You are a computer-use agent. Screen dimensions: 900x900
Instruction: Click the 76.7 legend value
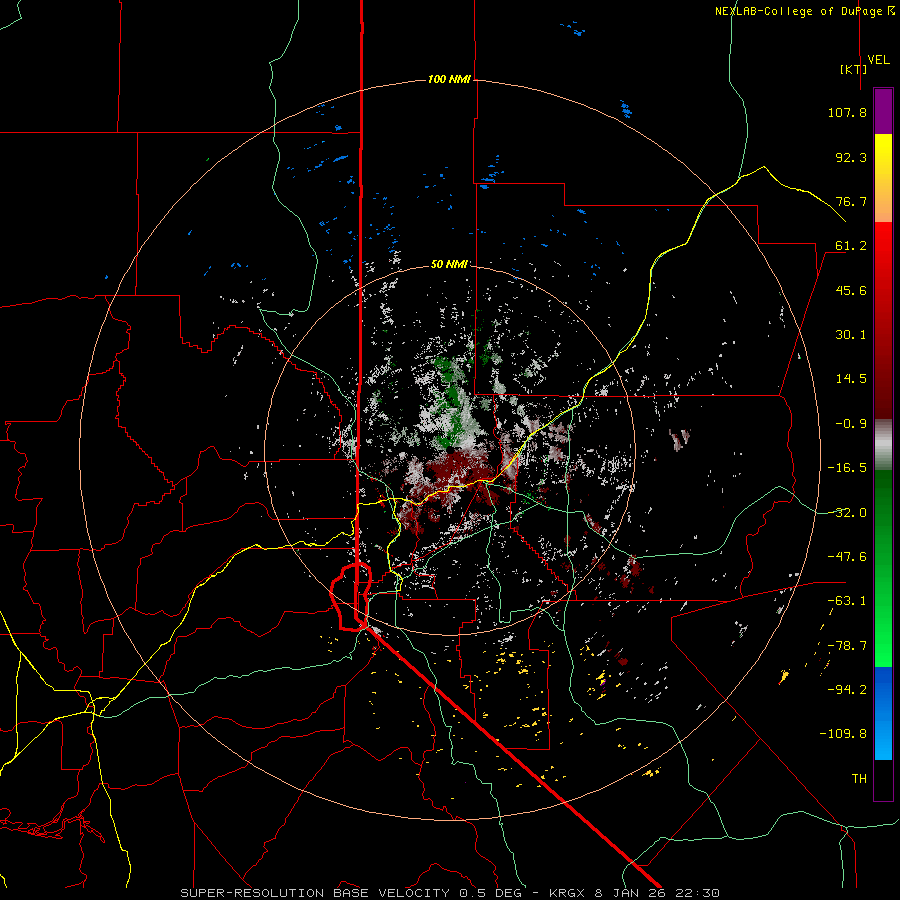click(x=851, y=201)
